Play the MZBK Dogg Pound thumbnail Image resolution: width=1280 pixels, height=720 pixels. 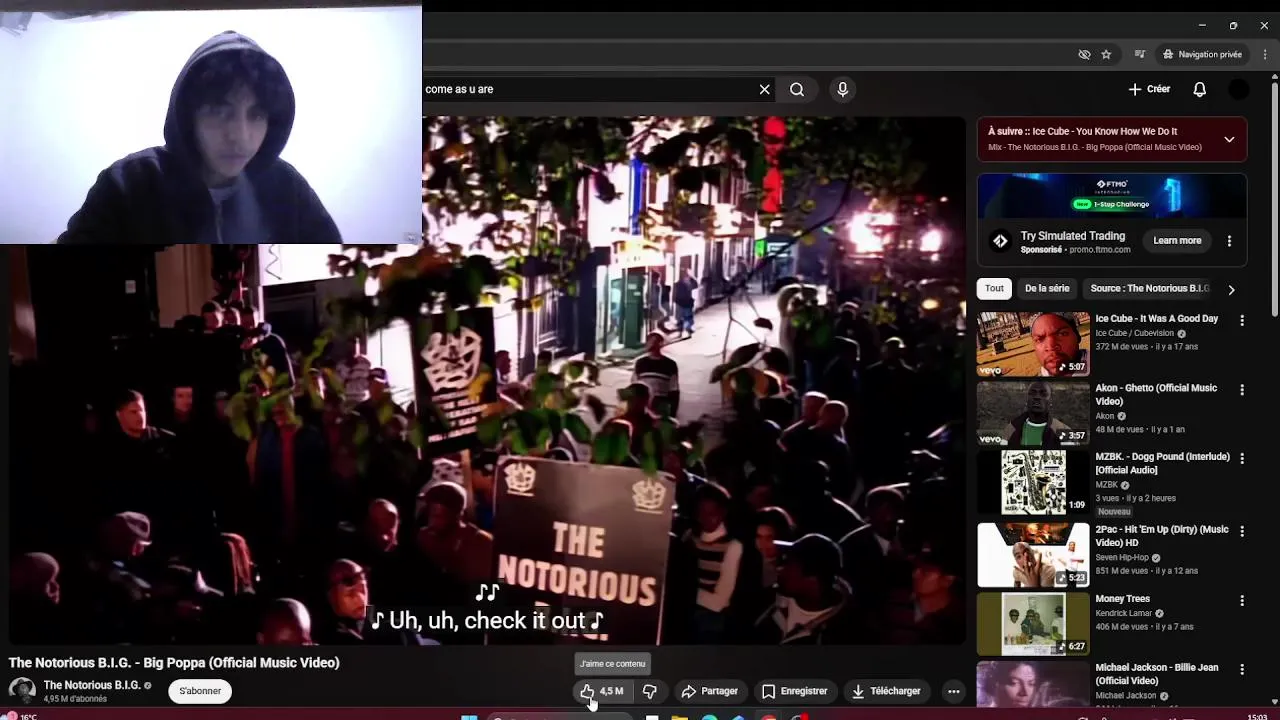pos(1033,482)
